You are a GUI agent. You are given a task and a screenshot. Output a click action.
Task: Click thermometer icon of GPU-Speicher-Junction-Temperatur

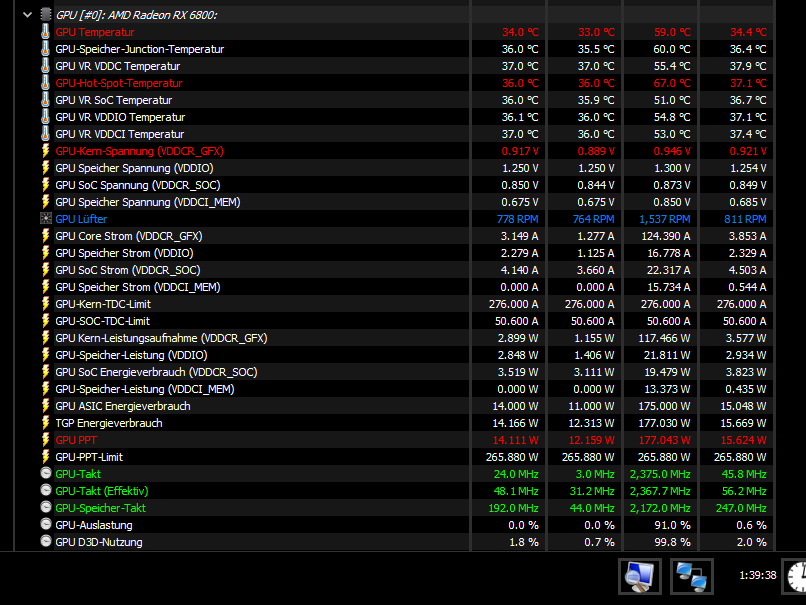[x=45, y=49]
